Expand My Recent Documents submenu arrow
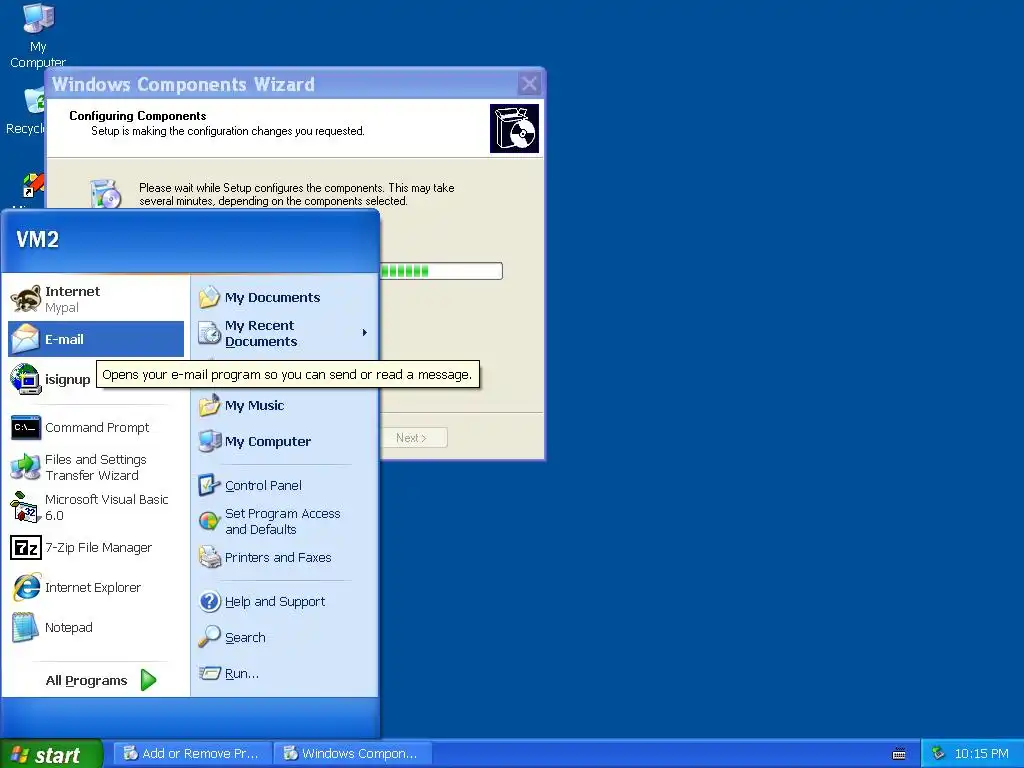1024x768 pixels. (x=364, y=333)
